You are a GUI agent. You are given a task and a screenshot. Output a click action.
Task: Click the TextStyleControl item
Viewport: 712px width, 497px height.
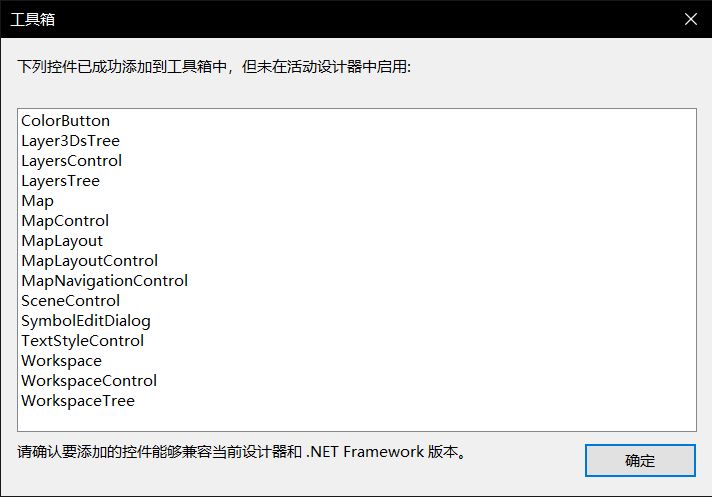tap(82, 340)
